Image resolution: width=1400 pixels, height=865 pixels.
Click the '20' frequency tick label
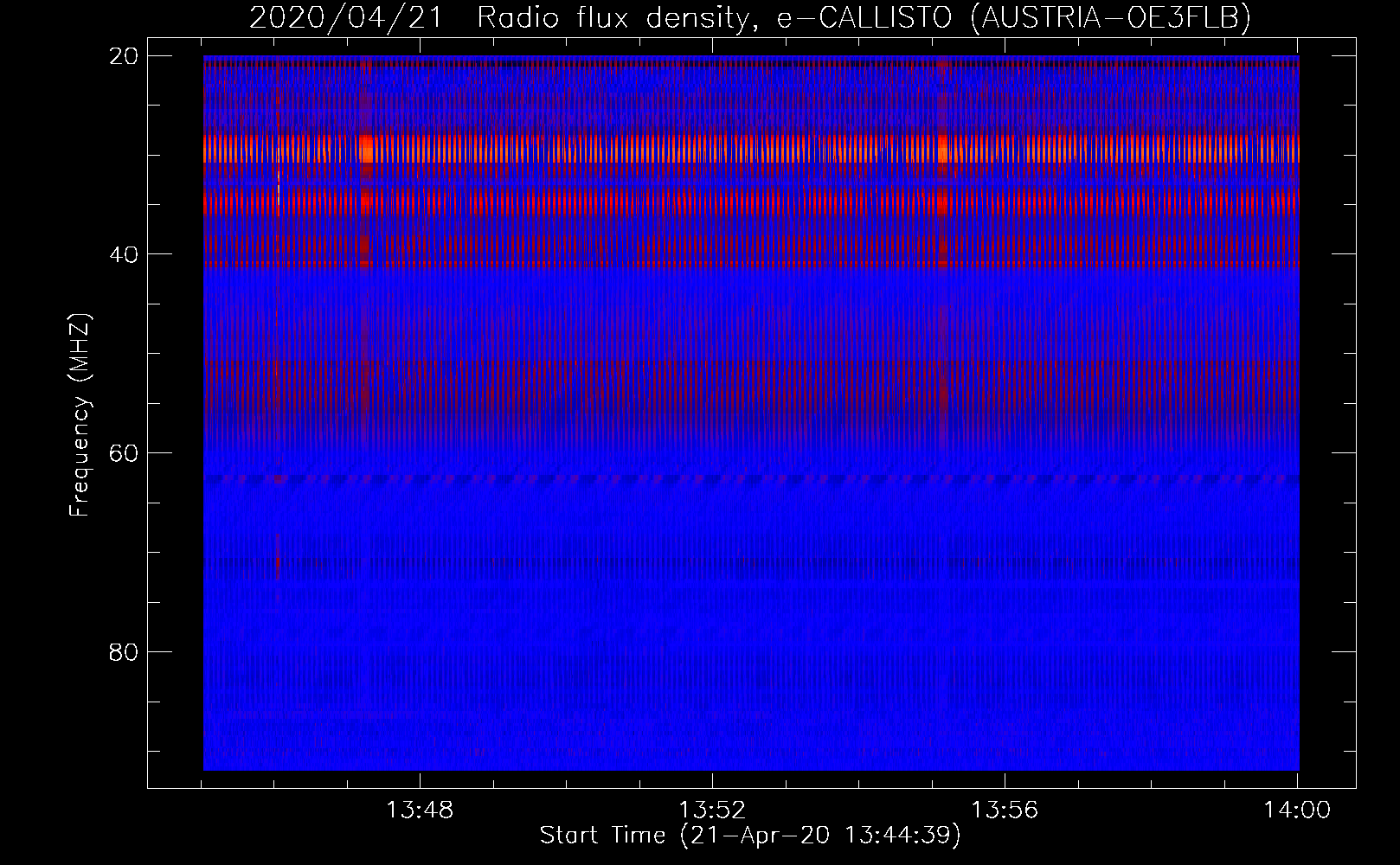point(124,56)
